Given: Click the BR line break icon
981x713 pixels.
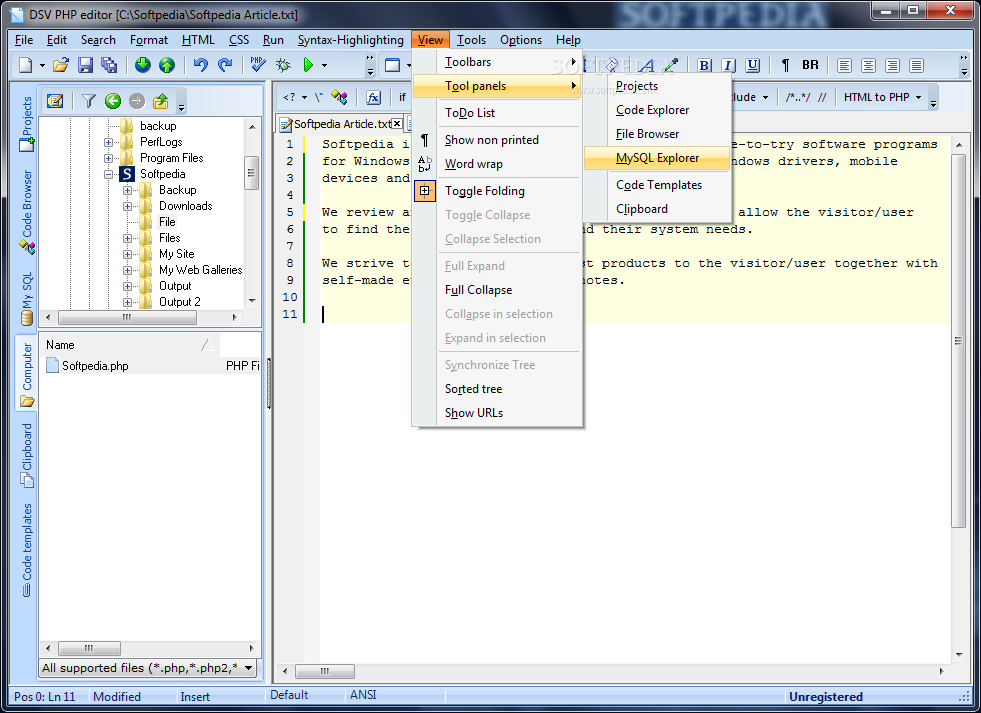Looking at the screenshot, I should [x=810, y=65].
